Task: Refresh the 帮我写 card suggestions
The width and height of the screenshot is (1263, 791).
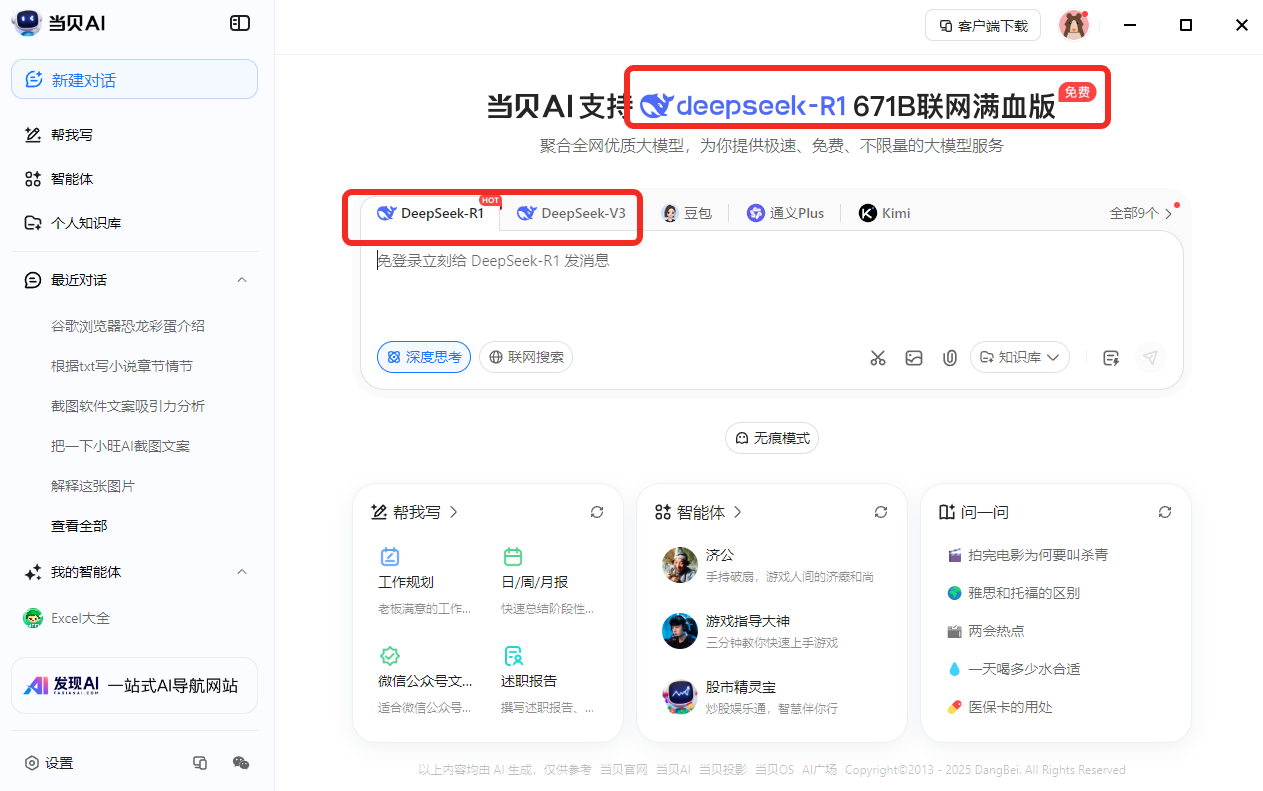Action: point(597,512)
